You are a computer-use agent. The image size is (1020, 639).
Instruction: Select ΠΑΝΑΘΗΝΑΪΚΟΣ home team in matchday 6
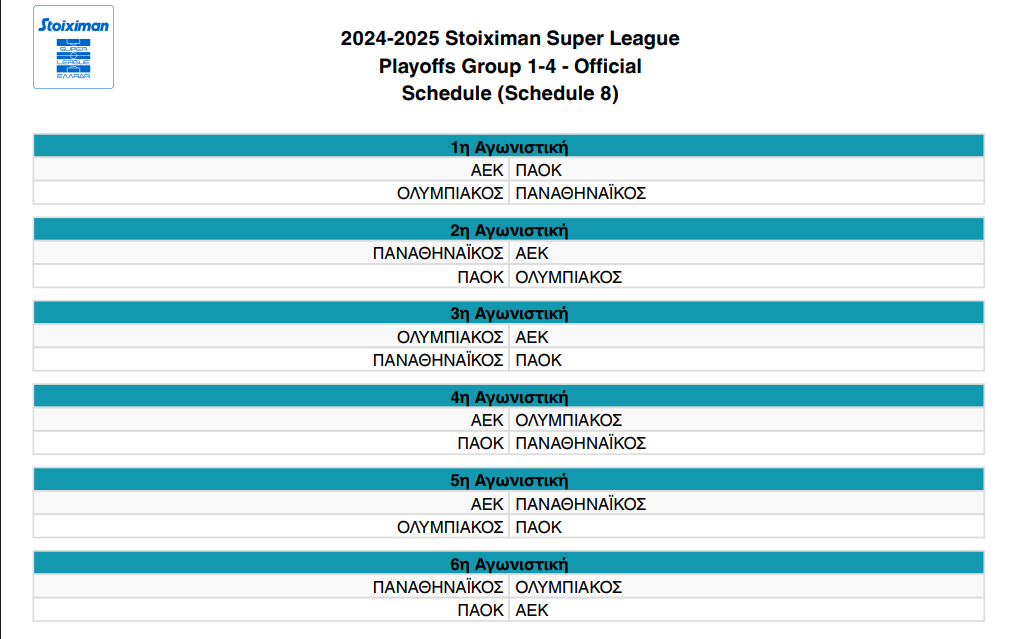click(x=438, y=587)
